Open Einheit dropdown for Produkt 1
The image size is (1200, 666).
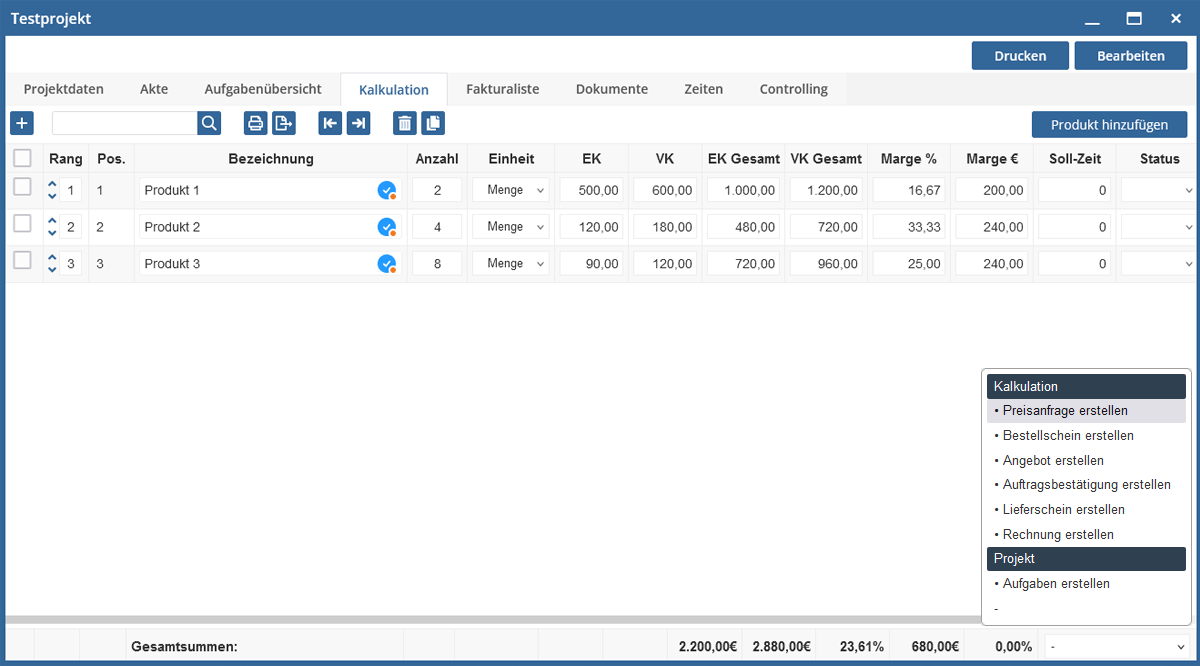tap(511, 190)
